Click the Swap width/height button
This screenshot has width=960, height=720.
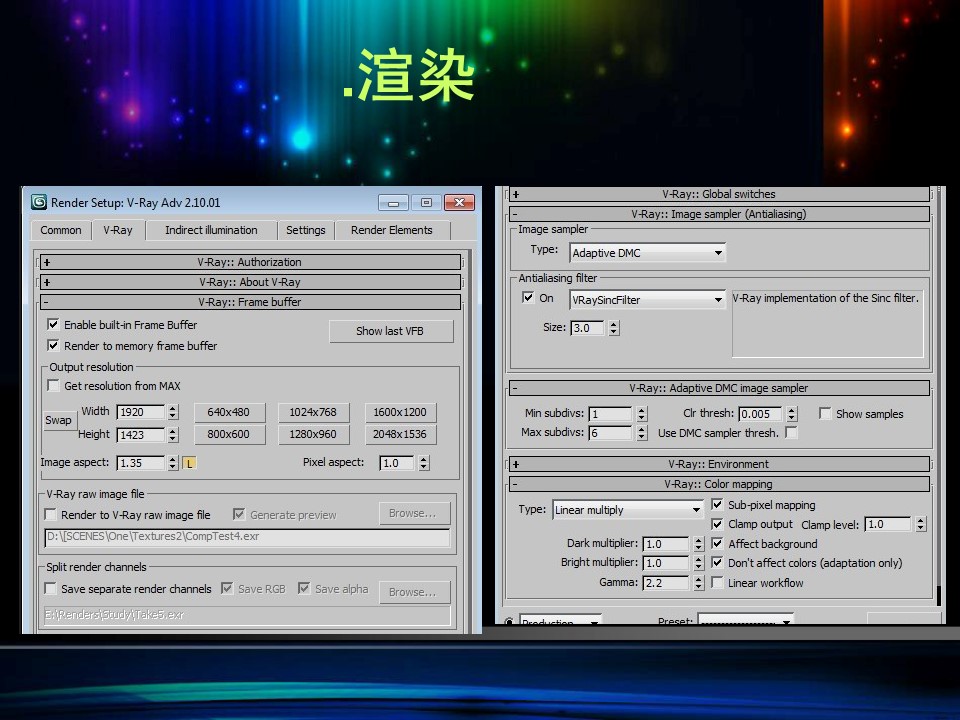[58, 421]
